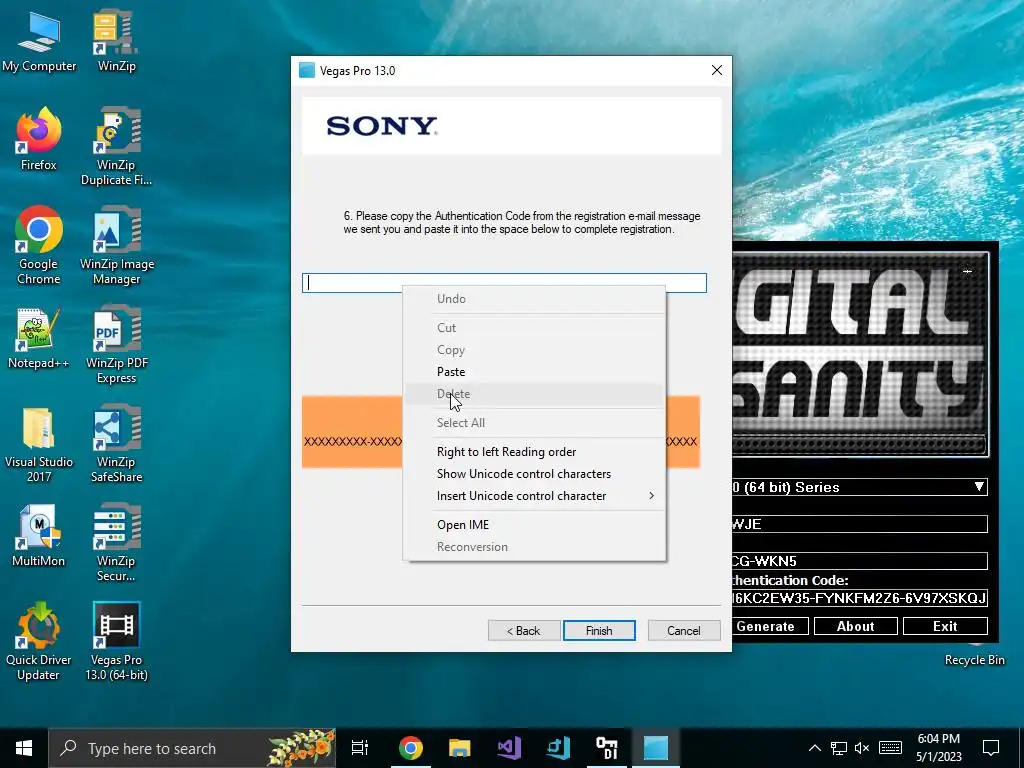
Task: Open touch keyboard tray icon
Action: pyautogui.click(x=890, y=748)
